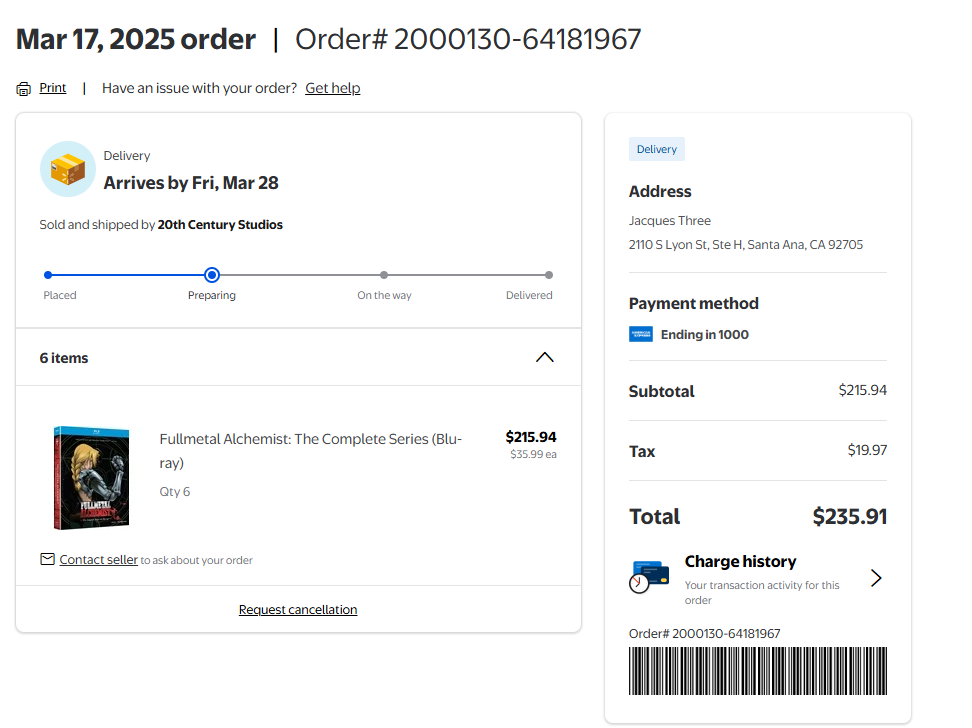Click the envelope icon beside Contact seller

[x=47, y=559]
